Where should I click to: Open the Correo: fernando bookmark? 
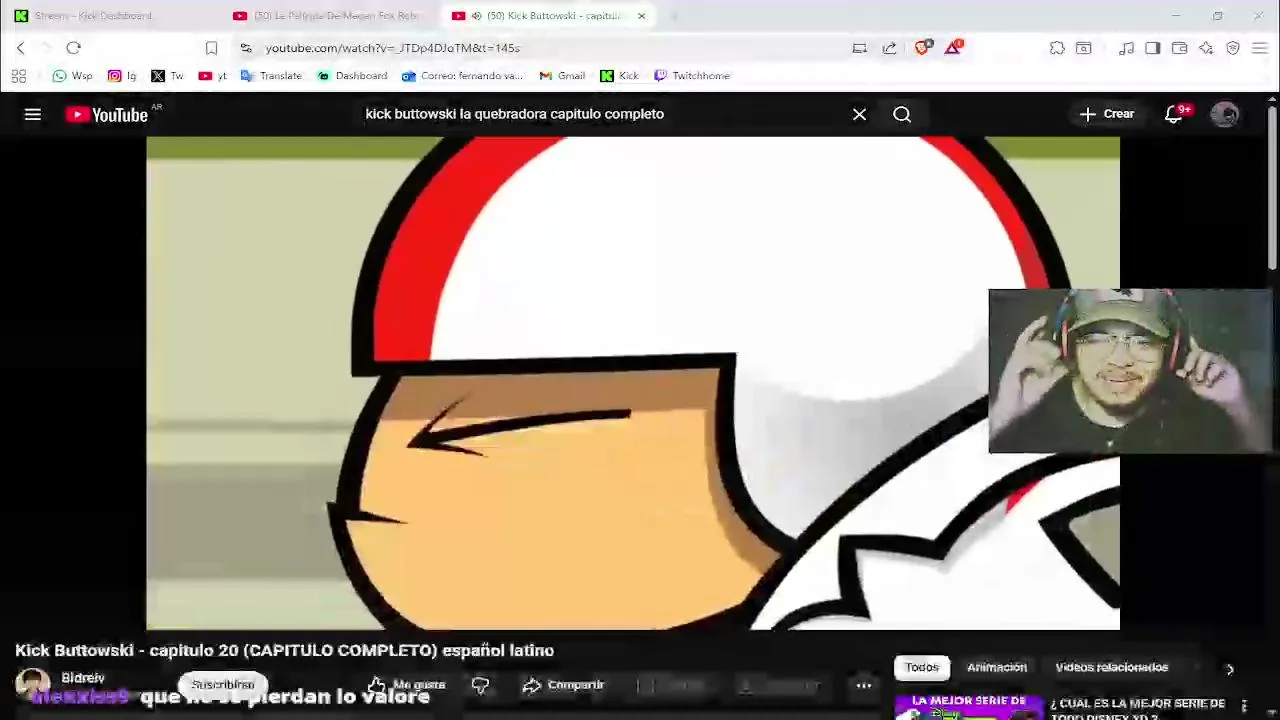(x=462, y=76)
